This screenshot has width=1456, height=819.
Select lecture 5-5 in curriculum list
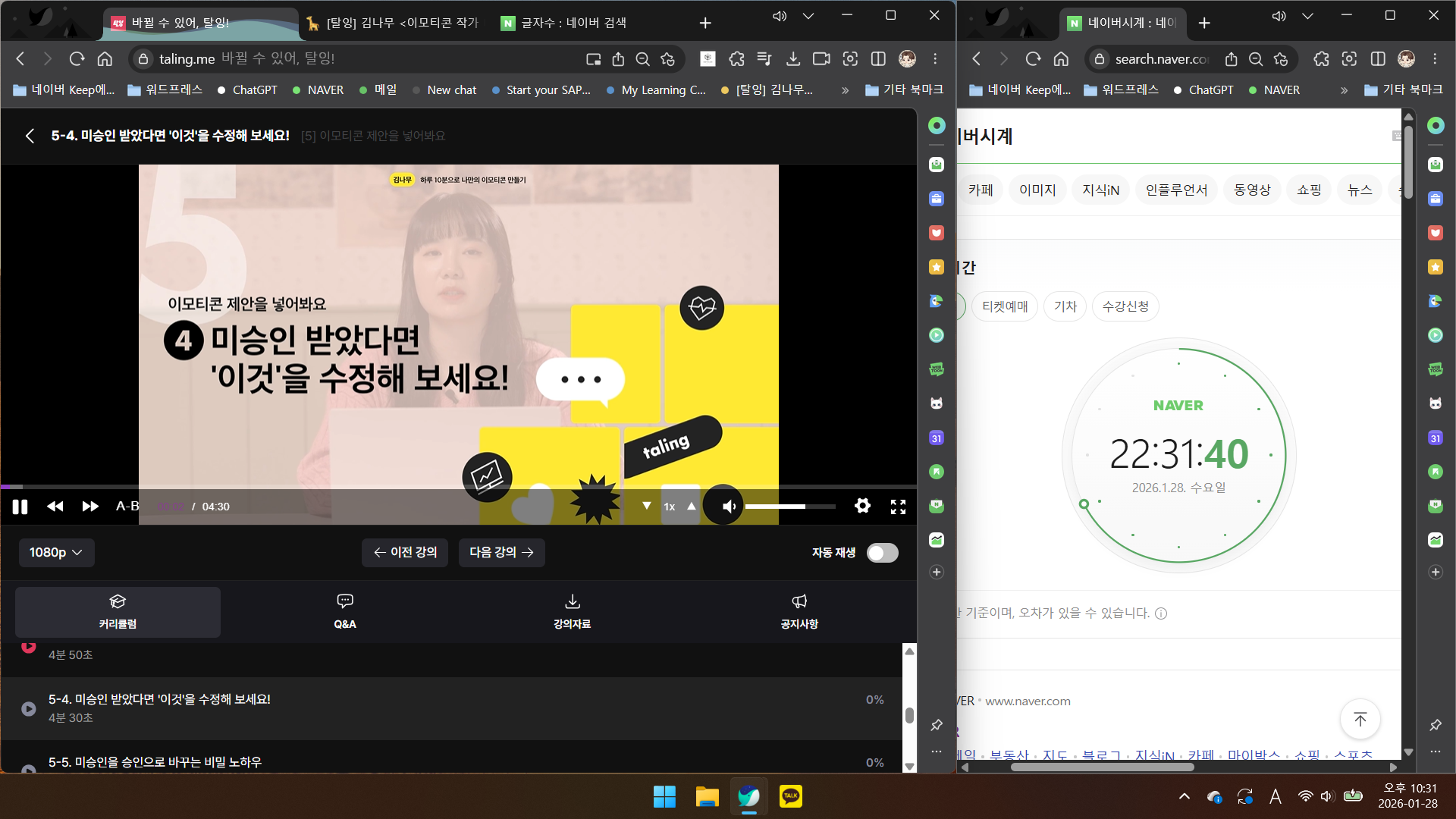pos(155,761)
